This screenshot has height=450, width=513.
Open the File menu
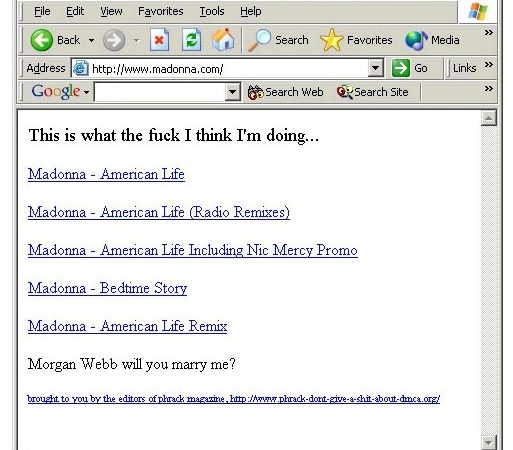42,11
